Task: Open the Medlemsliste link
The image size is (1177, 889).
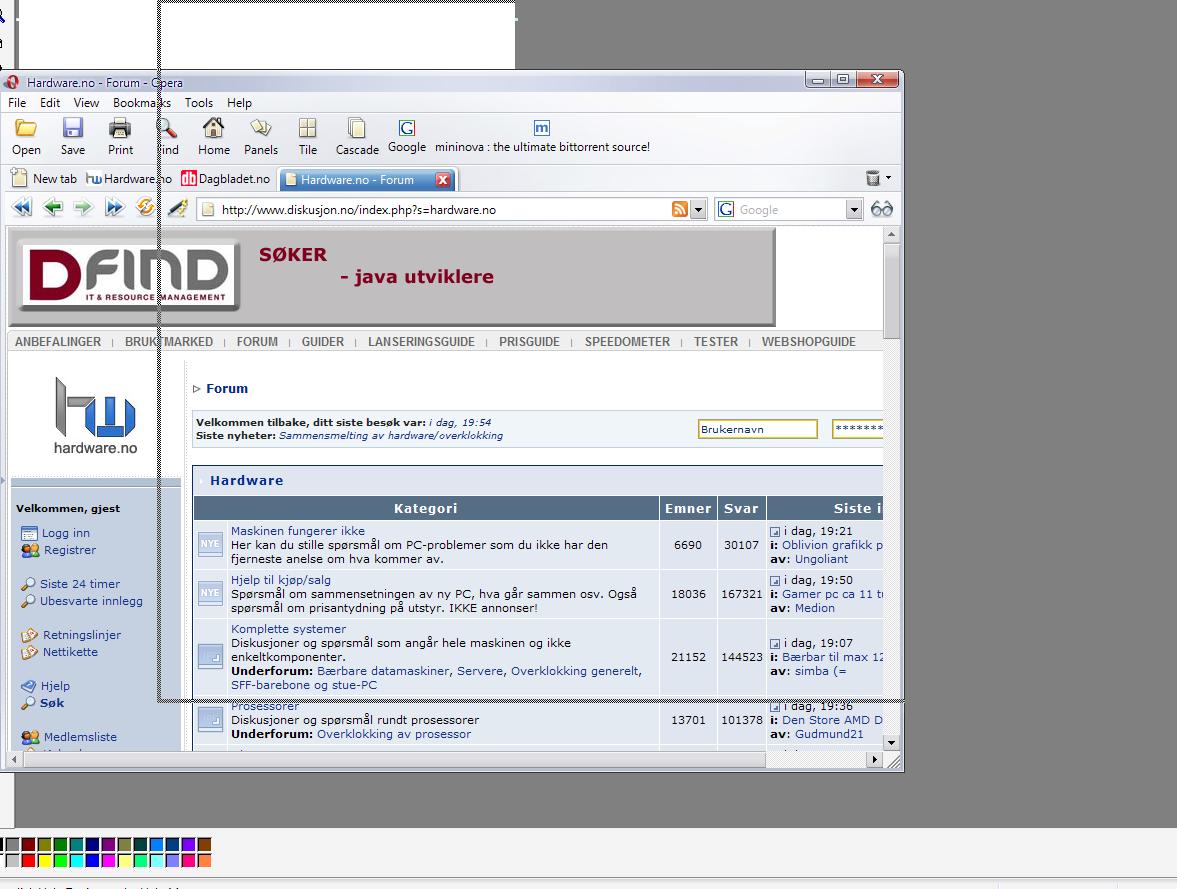Action: pos(80,737)
